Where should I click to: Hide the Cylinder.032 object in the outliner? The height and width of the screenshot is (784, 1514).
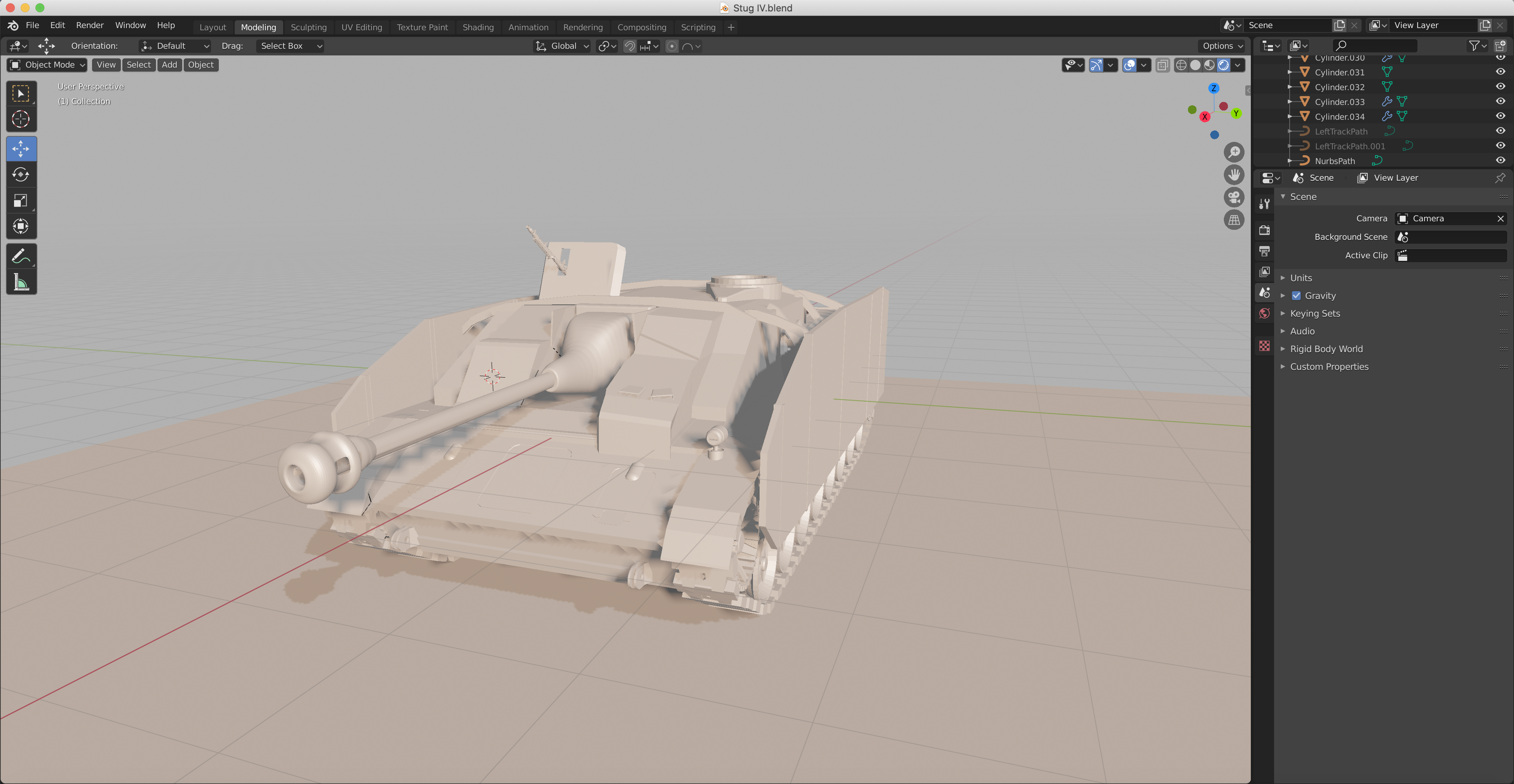pyautogui.click(x=1500, y=87)
